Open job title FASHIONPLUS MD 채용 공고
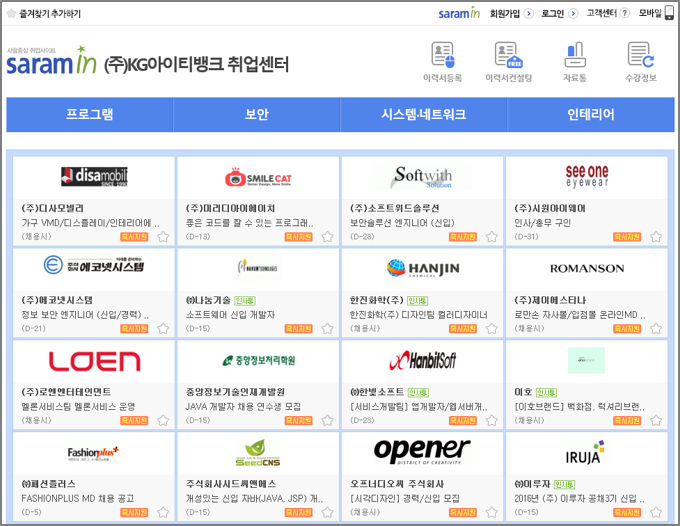Viewport: 680px width, 526px height. 78,499
